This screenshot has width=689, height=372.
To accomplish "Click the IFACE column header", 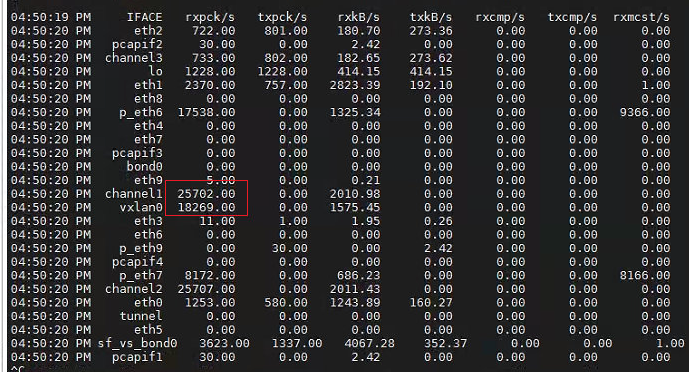I will (145, 17).
